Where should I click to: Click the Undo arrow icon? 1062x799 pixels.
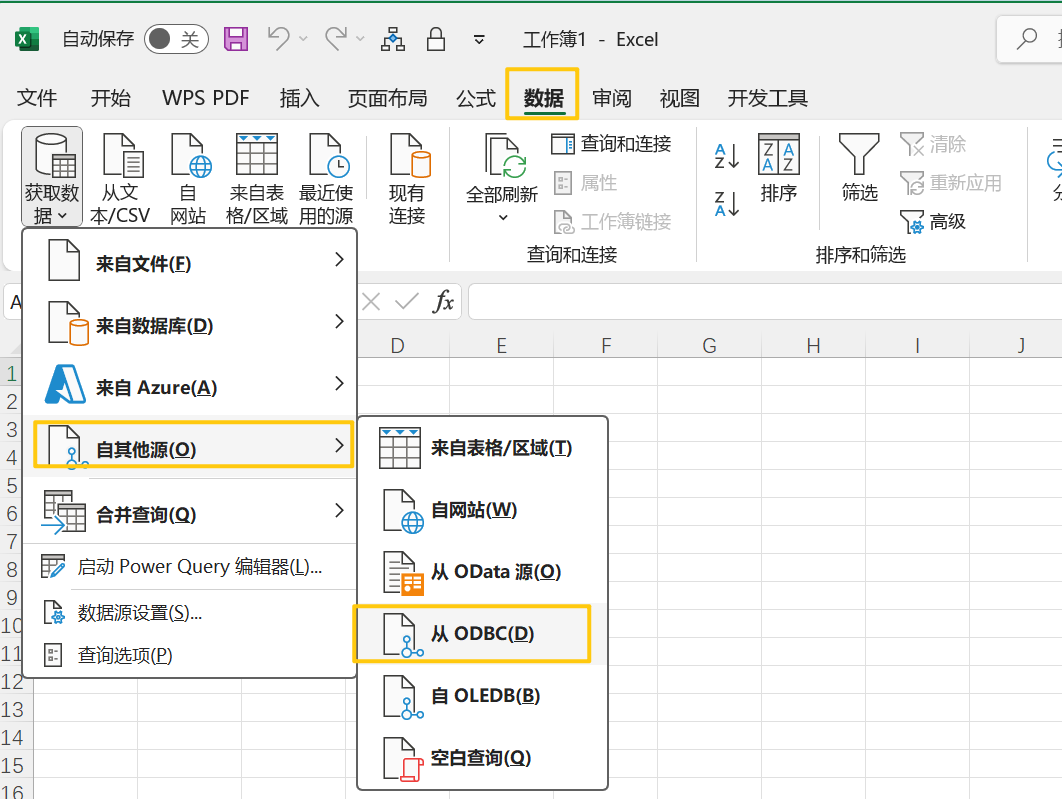[x=278, y=39]
